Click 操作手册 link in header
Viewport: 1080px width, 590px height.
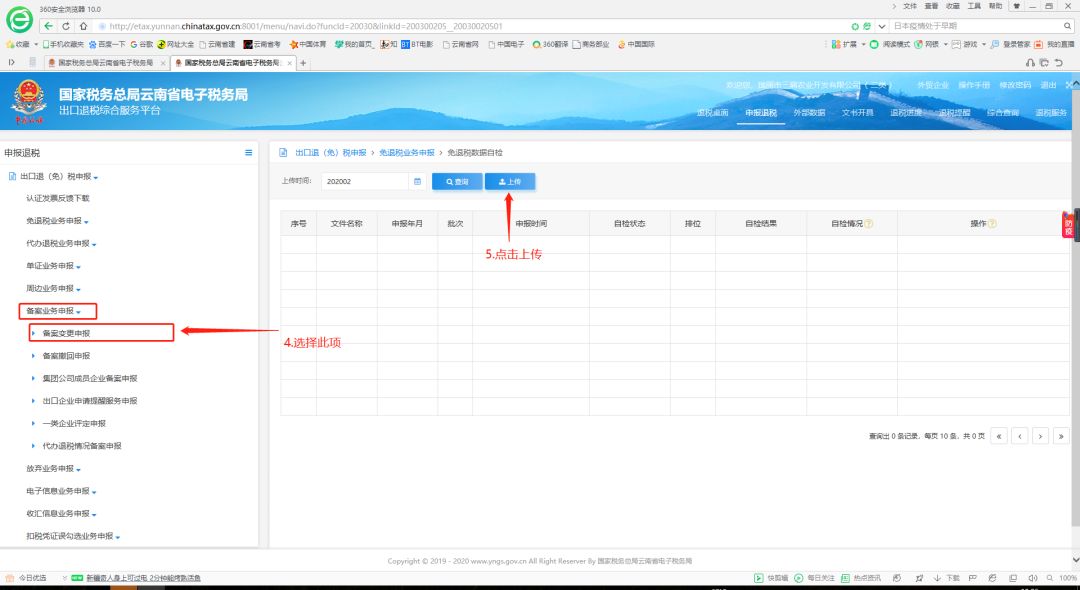tap(974, 85)
